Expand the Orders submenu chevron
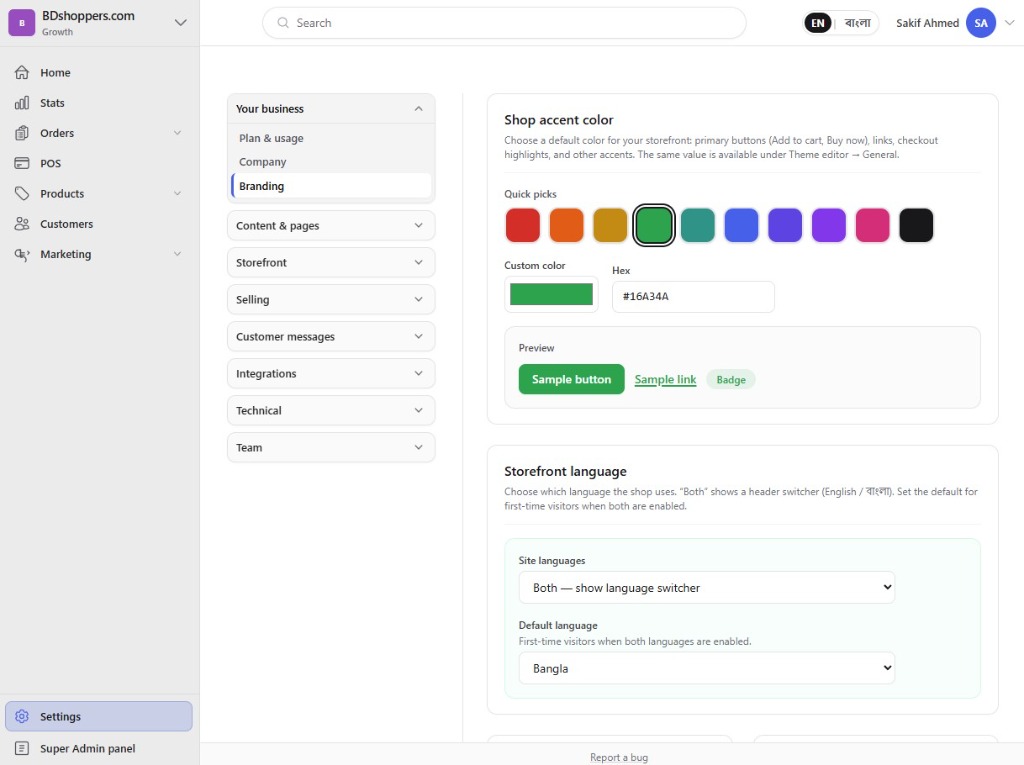 click(177, 133)
